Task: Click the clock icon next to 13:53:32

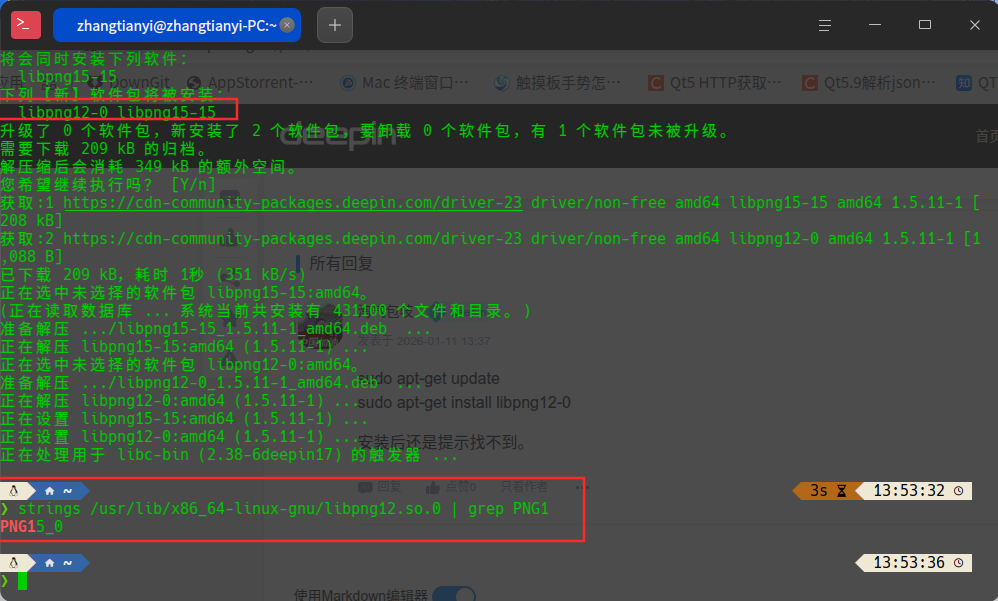Action: click(x=959, y=491)
